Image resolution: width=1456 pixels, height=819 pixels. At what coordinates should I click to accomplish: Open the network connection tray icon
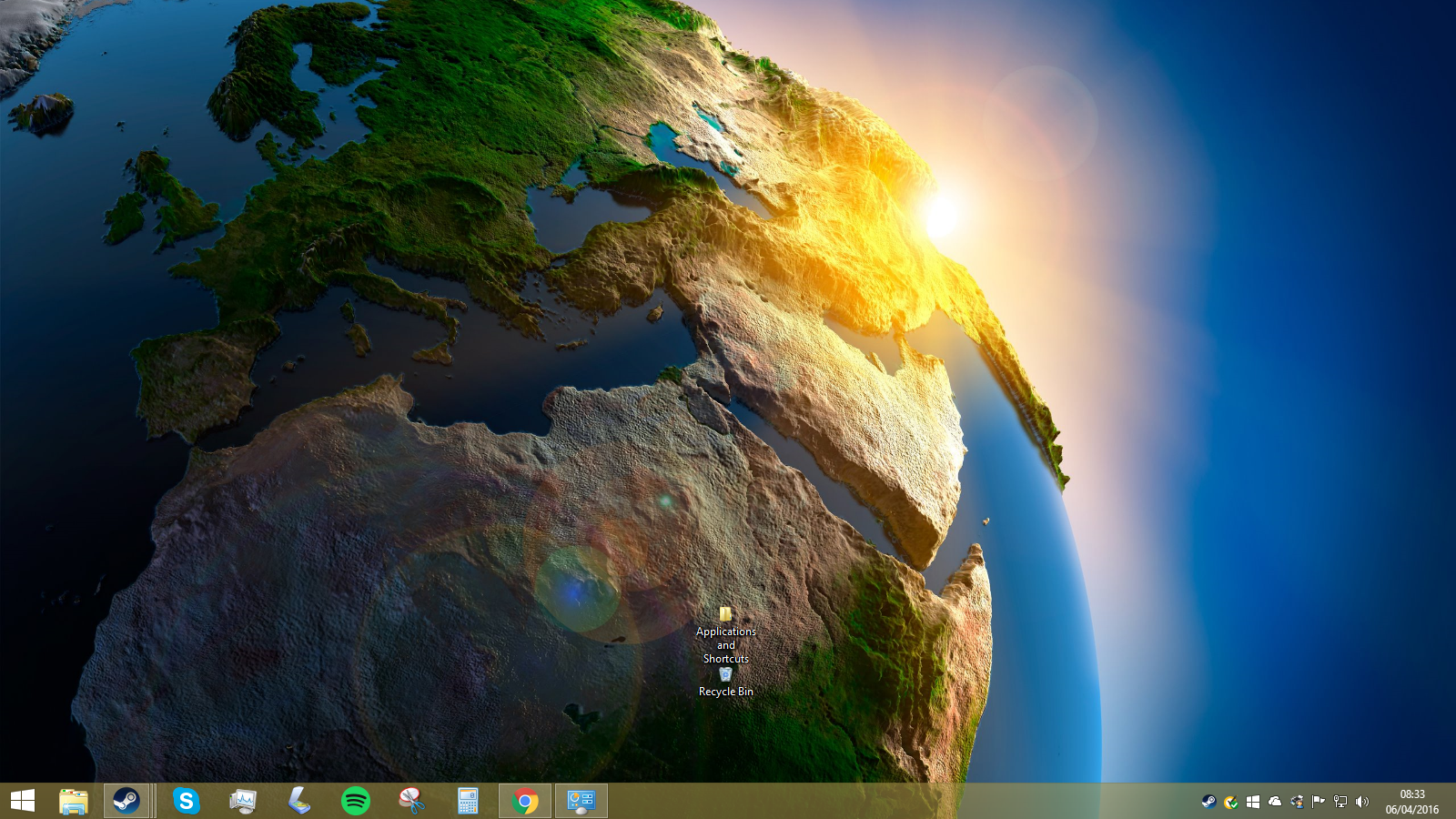pyautogui.click(x=1340, y=802)
